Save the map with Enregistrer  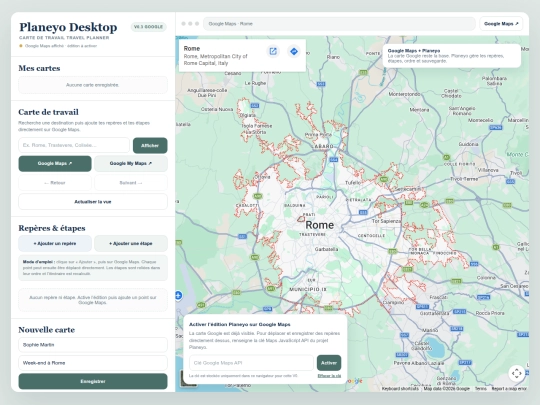[x=93, y=381]
